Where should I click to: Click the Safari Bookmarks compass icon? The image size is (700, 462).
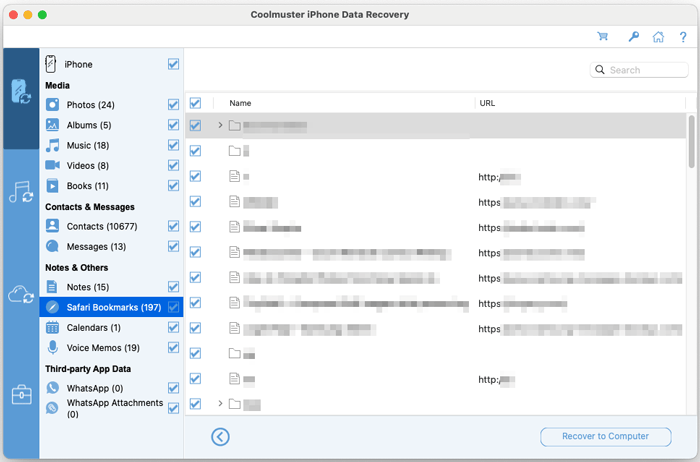[52, 307]
